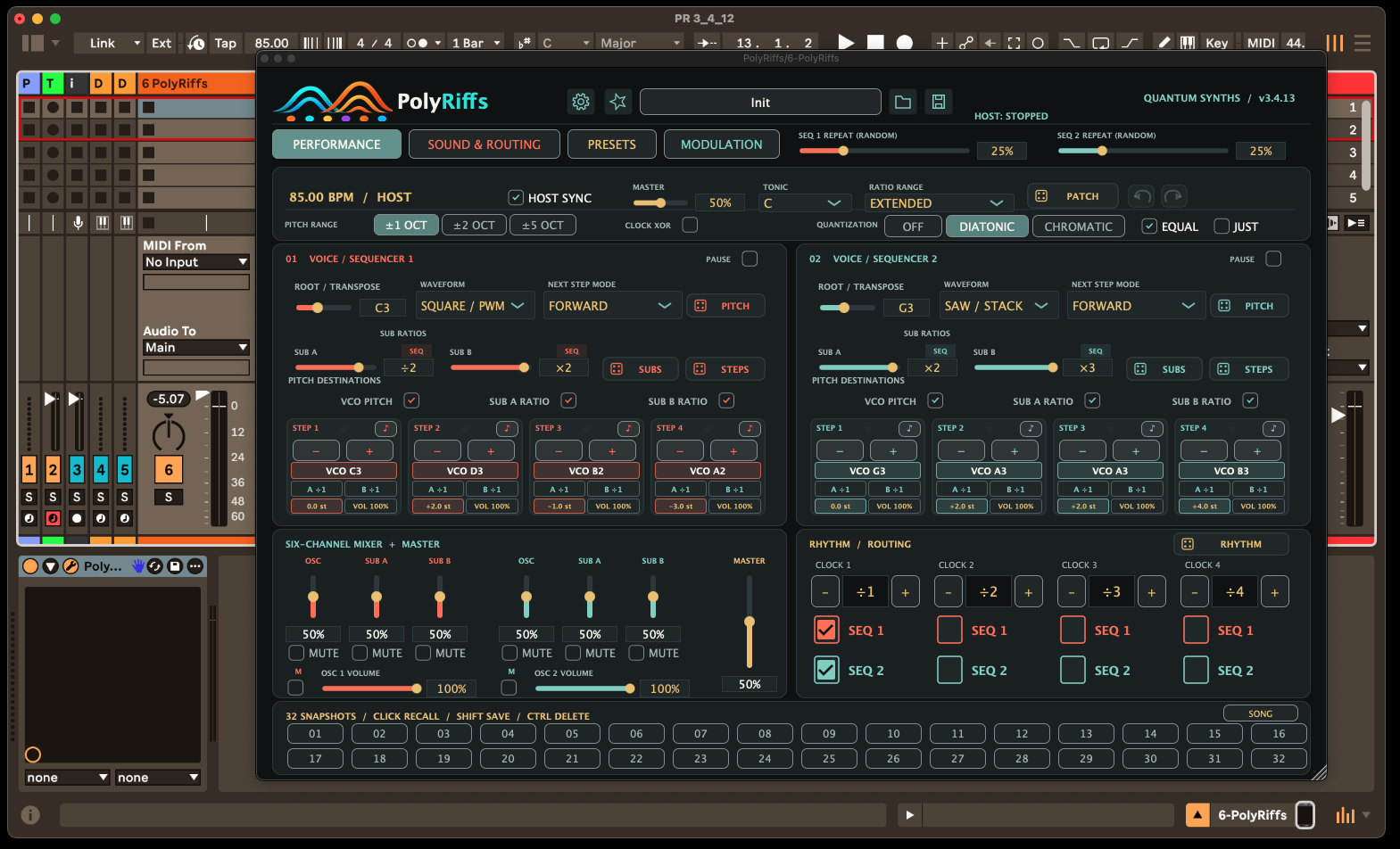The width and height of the screenshot is (1400, 849).
Task: Enable the CLOCK XOR checkbox
Action: 690,225
